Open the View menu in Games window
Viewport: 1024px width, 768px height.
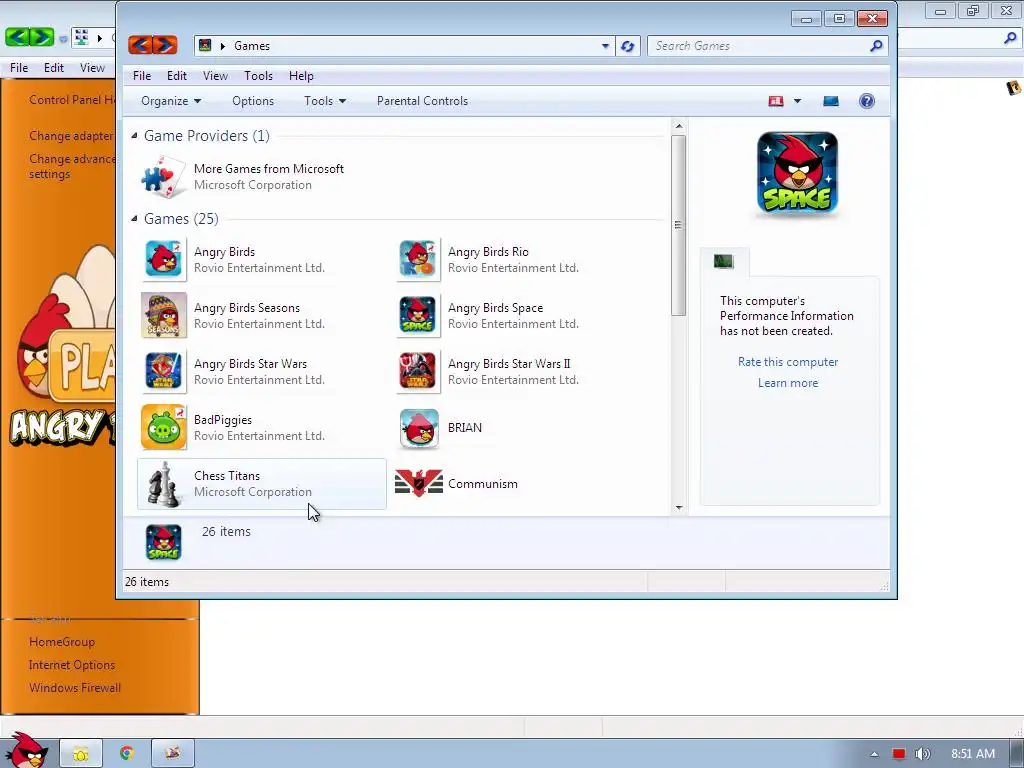216,76
